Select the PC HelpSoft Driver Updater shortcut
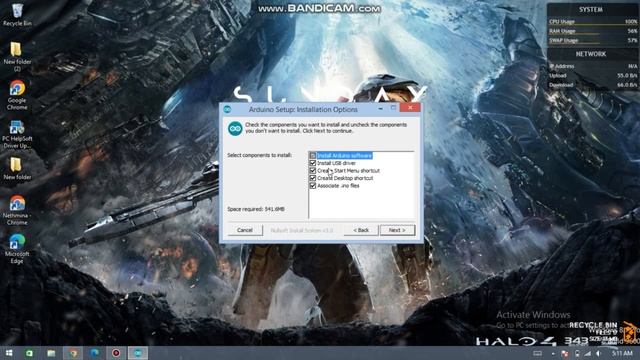The width and height of the screenshot is (640, 360). click(x=17, y=134)
